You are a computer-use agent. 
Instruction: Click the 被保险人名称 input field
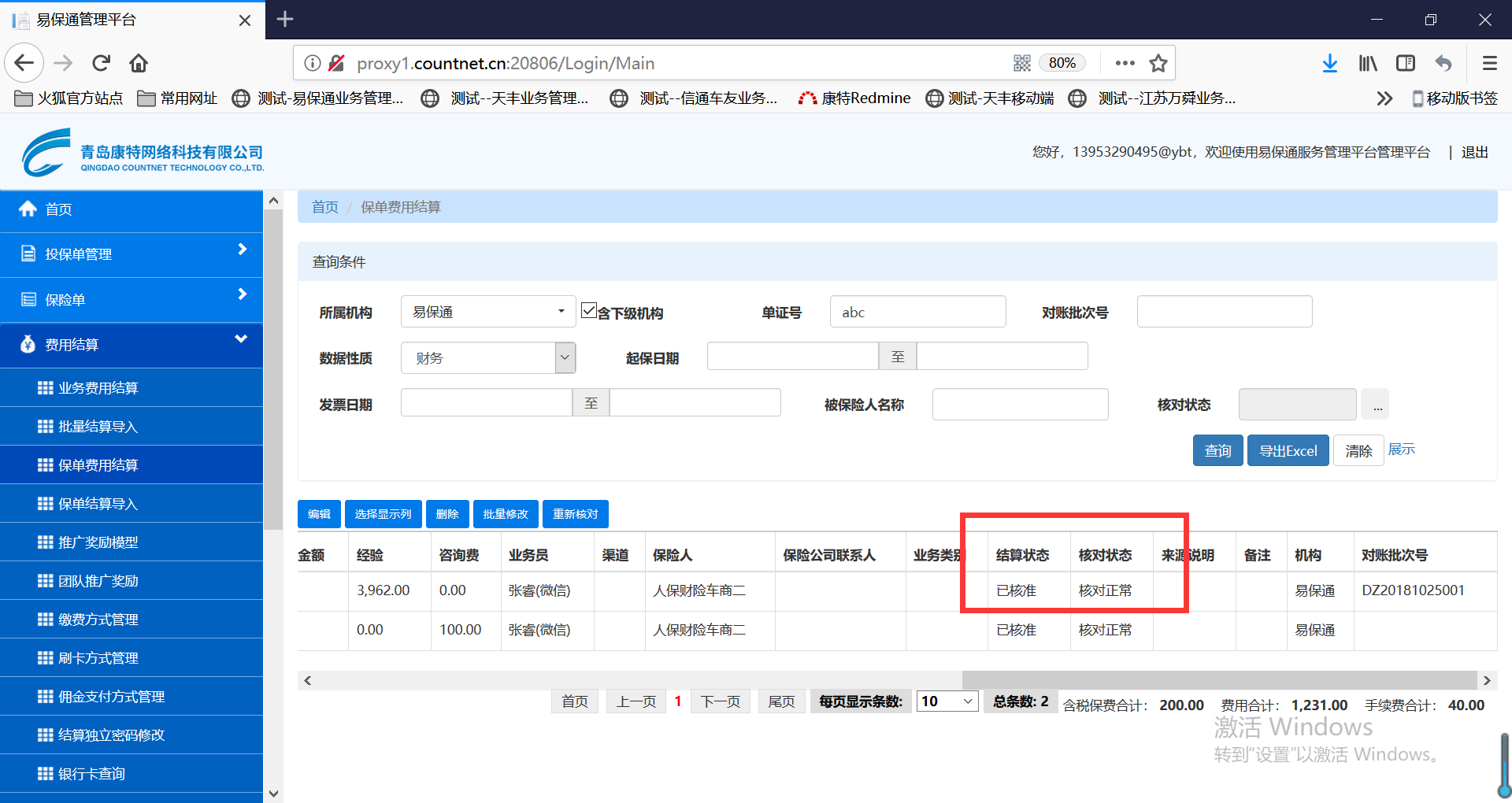point(1020,405)
